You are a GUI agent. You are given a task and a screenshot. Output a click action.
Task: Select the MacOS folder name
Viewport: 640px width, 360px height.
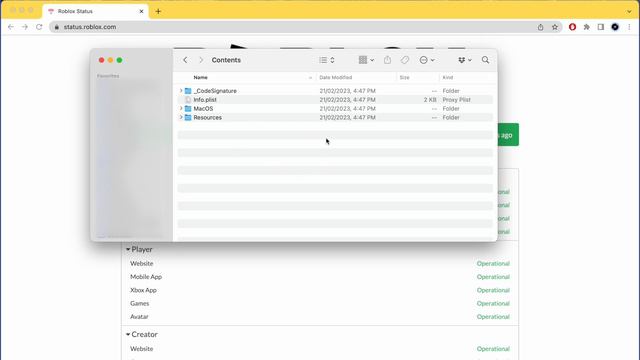(x=203, y=109)
